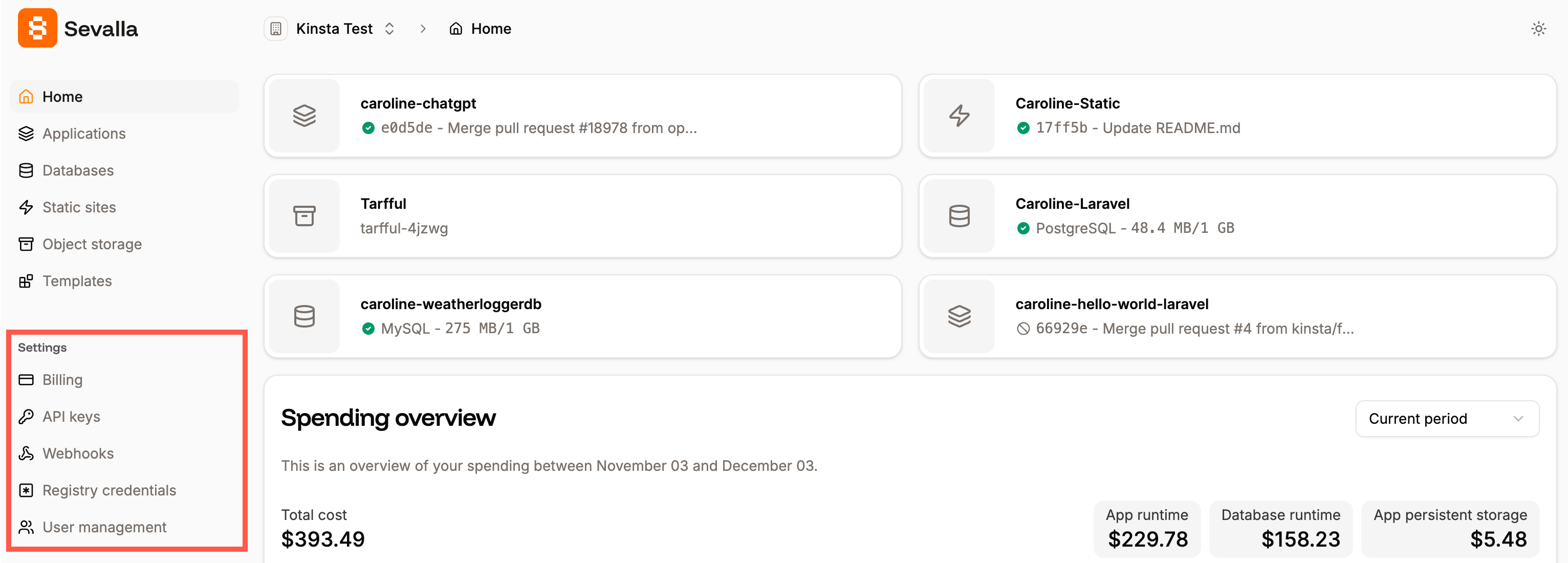Viewport: 1568px width, 563px height.
Task: Open the caroline-chatgpt application card
Action: pos(581,116)
